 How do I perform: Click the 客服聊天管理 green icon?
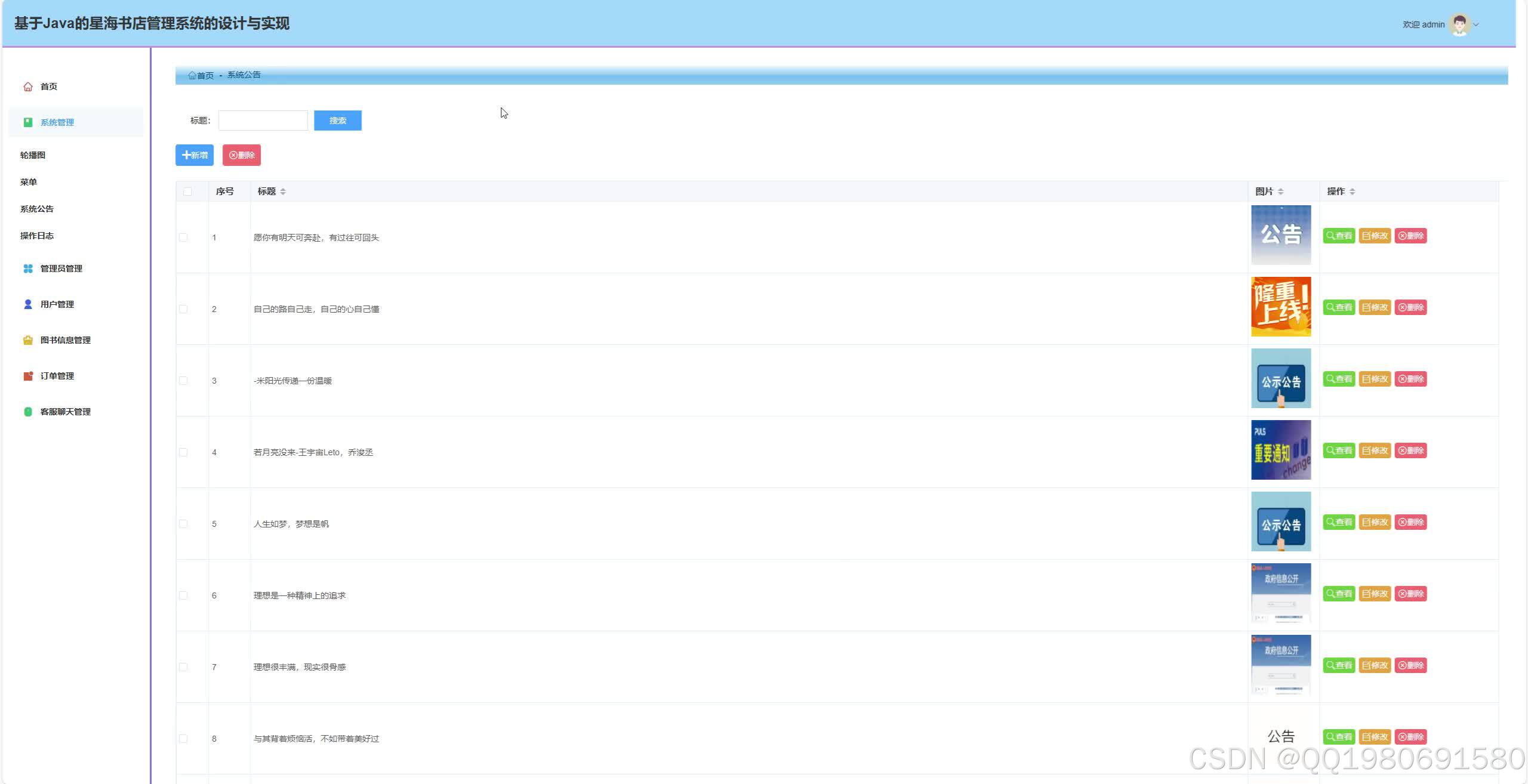point(27,412)
